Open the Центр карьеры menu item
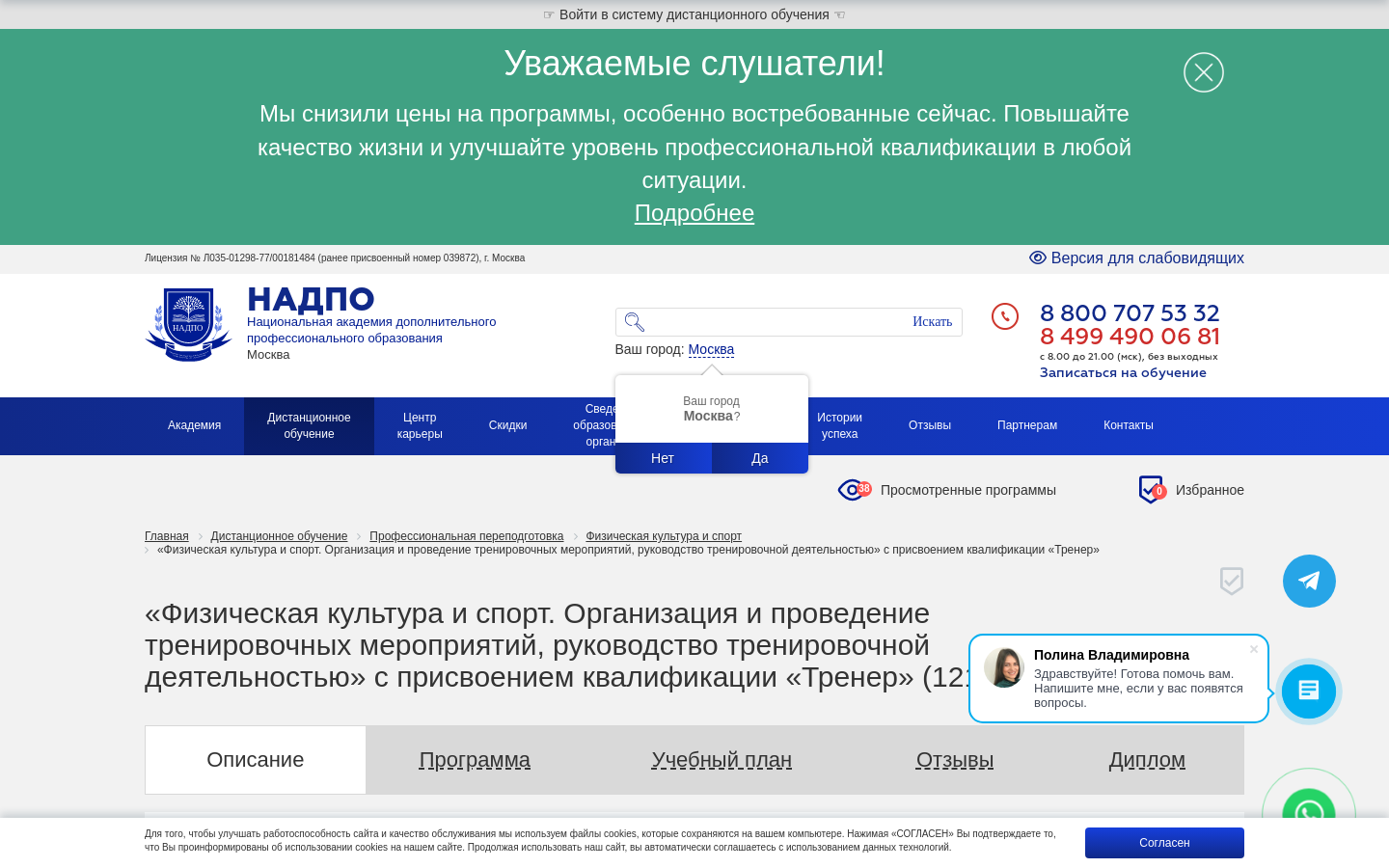 coord(420,425)
